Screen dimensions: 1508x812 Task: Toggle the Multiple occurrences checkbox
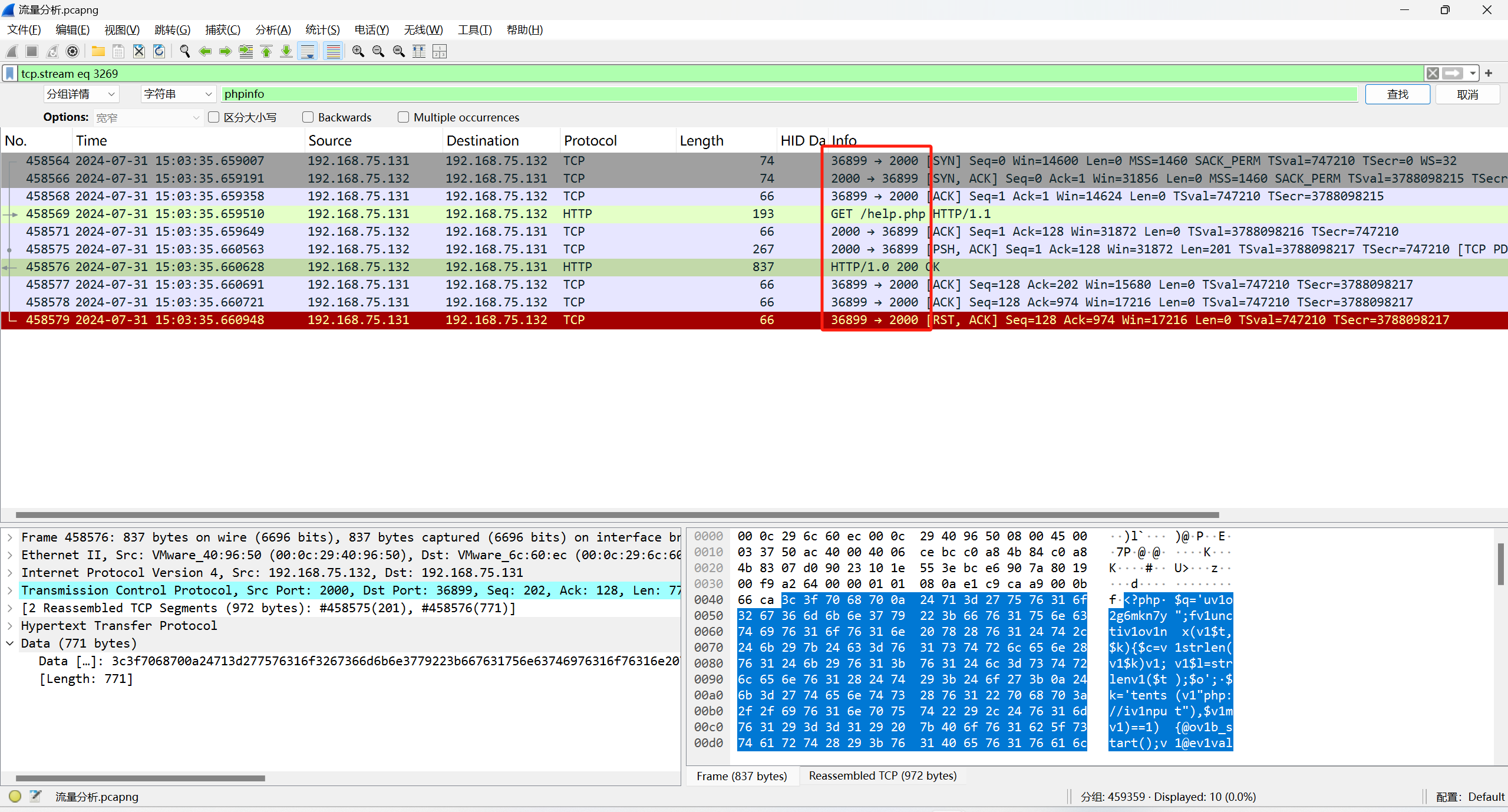coord(403,117)
